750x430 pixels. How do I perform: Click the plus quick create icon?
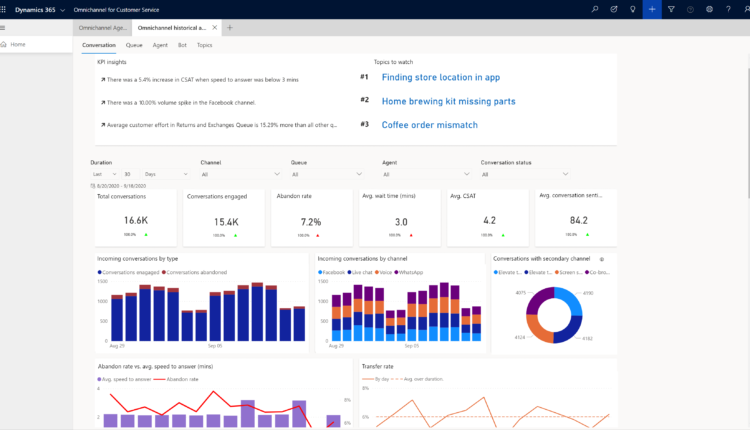tap(652, 9)
